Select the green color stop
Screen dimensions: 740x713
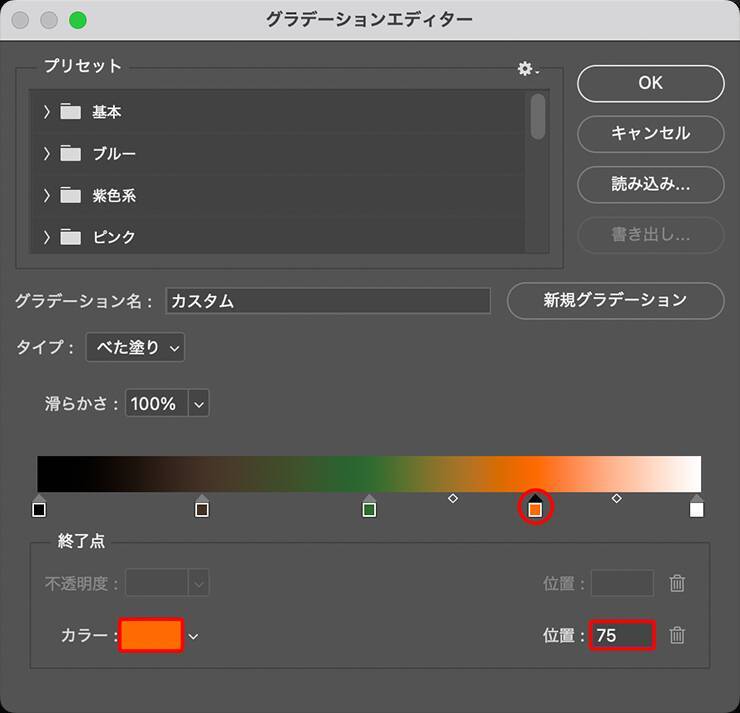[x=369, y=509]
